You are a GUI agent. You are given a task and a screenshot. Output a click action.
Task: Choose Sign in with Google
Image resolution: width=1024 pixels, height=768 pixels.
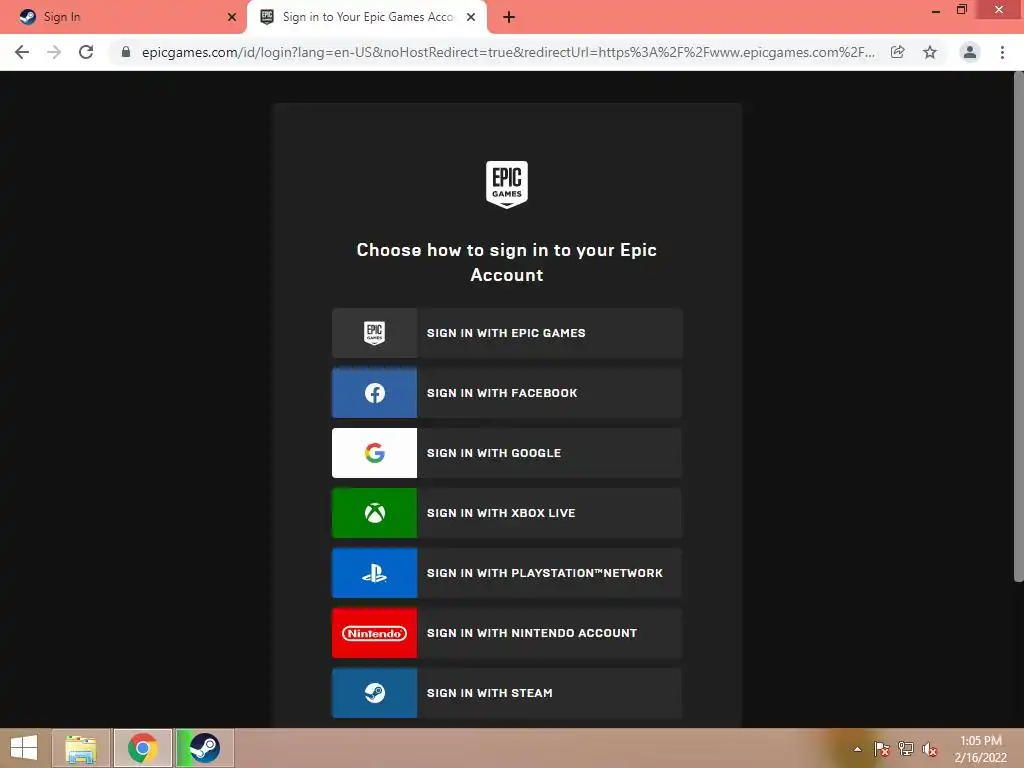click(x=507, y=453)
